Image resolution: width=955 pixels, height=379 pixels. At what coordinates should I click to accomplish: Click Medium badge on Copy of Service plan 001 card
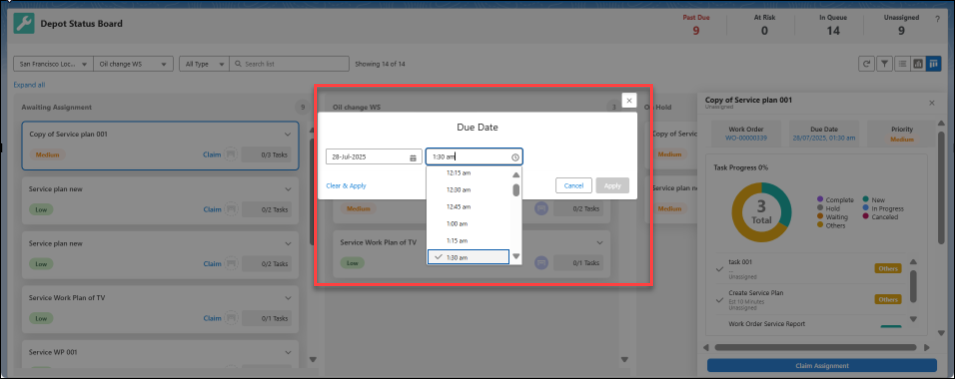pyautogui.click(x=47, y=155)
